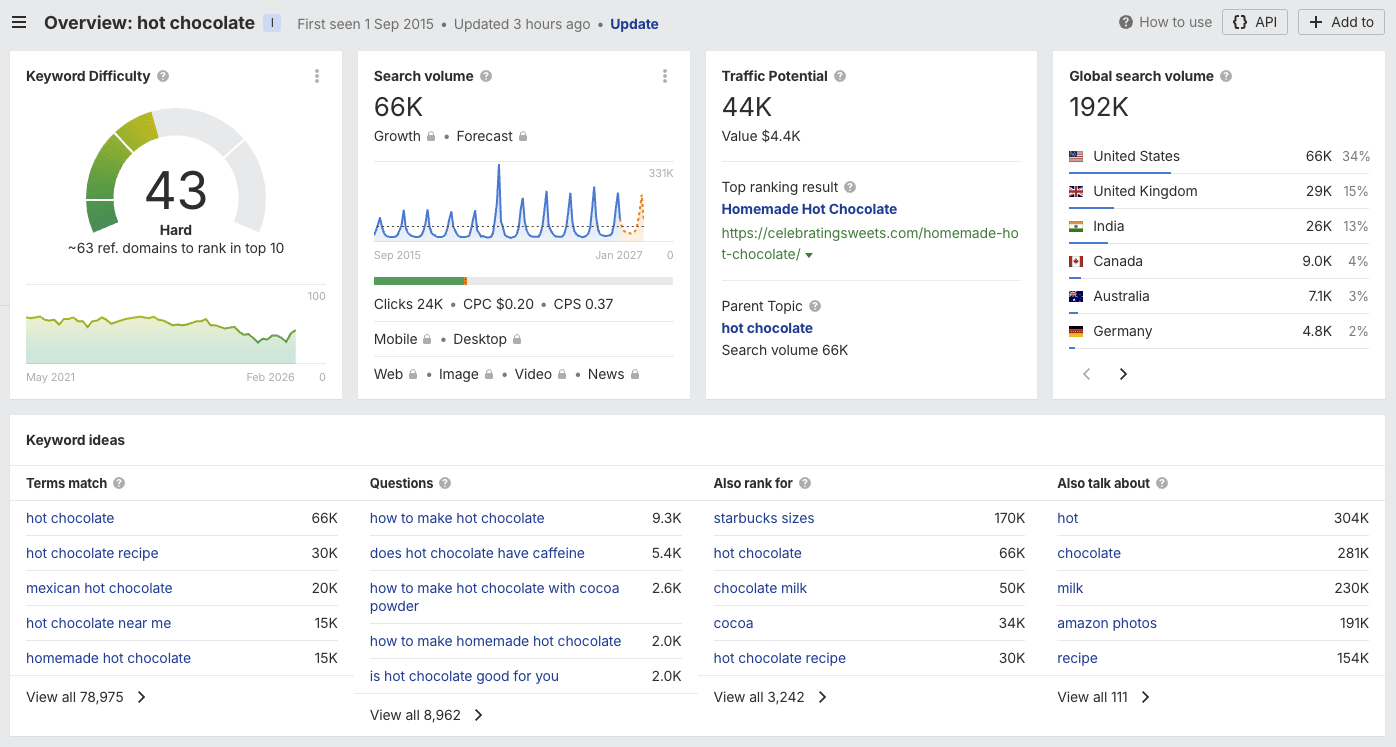1396x747 pixels.
Task: Click the Top ranking result help icon
Action: tap(850, 187)
